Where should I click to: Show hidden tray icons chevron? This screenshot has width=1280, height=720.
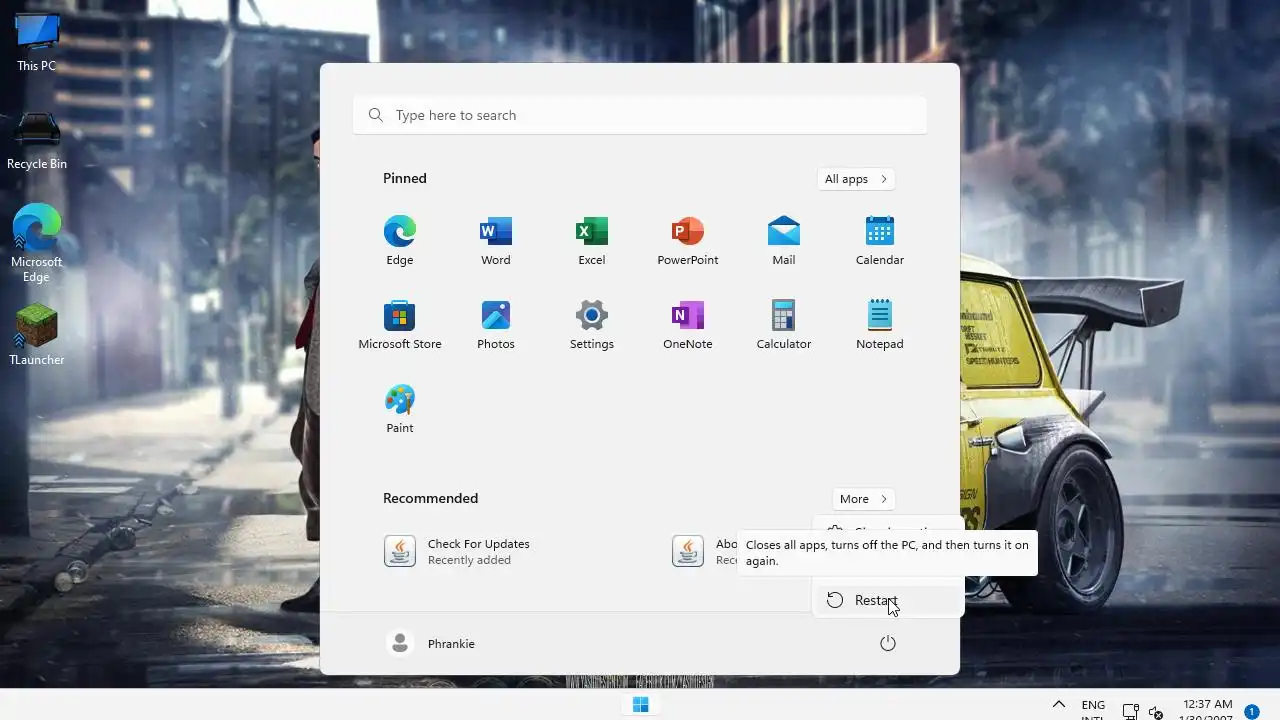[x=1059, y=705]
